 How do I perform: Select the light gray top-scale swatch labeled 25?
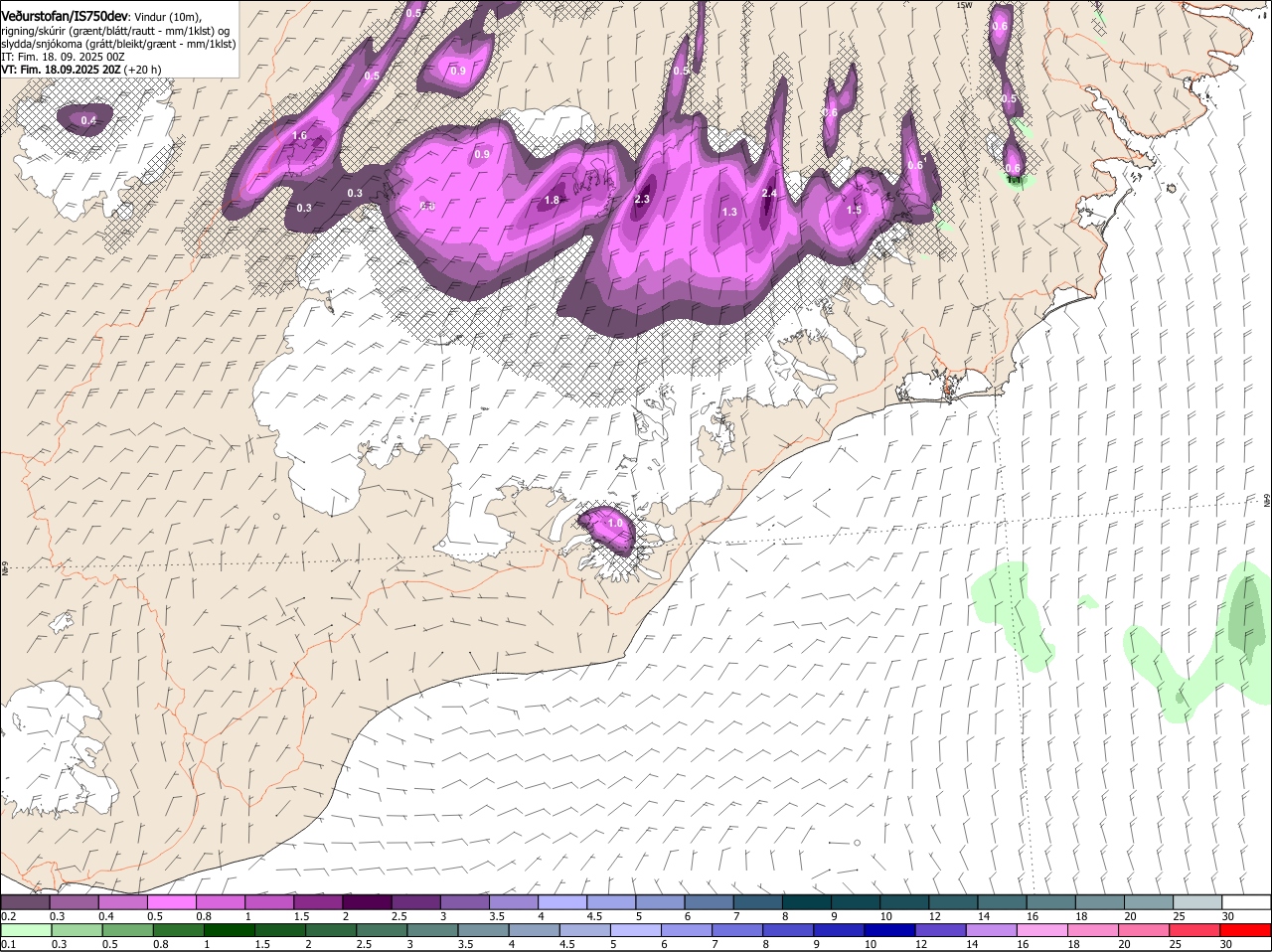pyautogui.click(x=1197, y=902)
